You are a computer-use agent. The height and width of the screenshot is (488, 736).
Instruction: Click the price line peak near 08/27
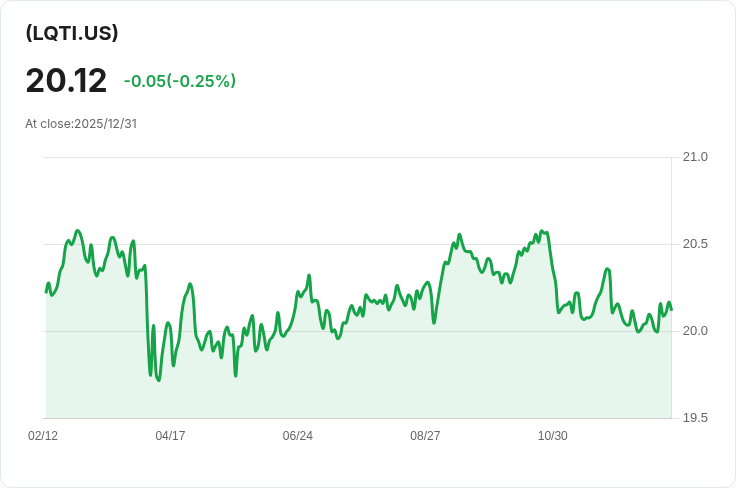[459, 235]
